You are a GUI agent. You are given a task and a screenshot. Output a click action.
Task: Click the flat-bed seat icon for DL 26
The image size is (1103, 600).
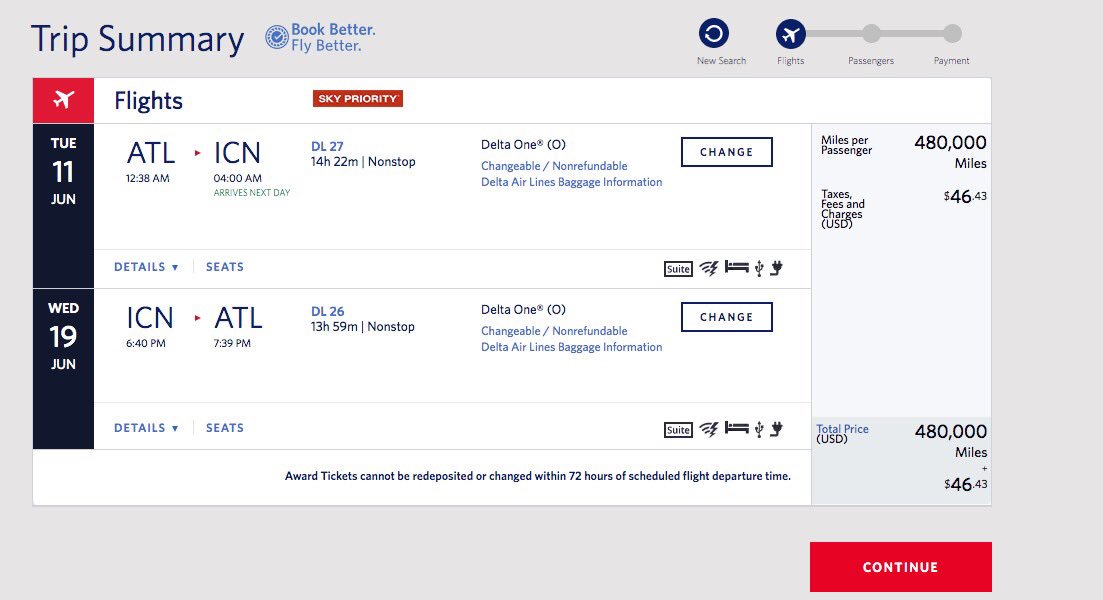click(737, 428)
